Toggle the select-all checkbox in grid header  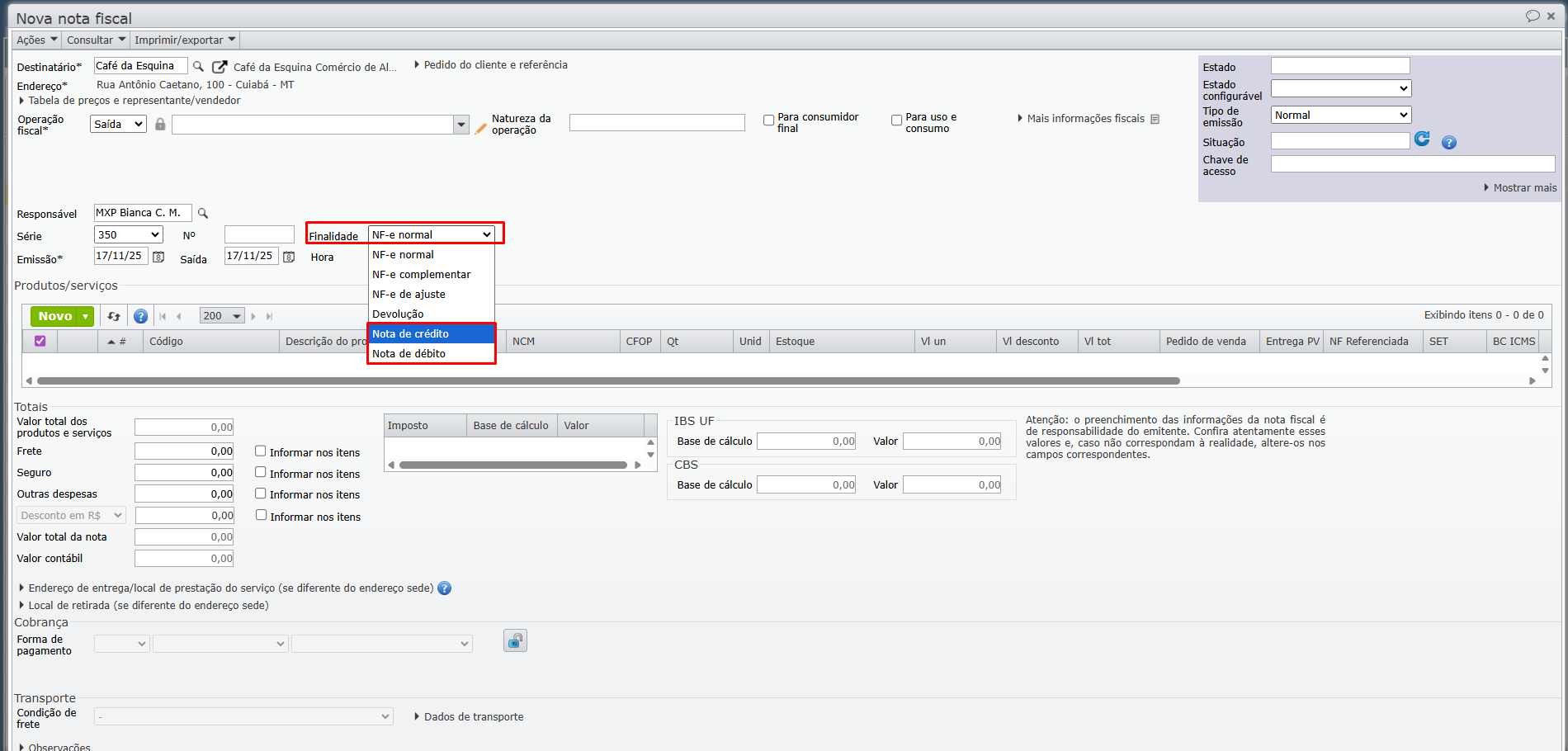coord(40,341)
